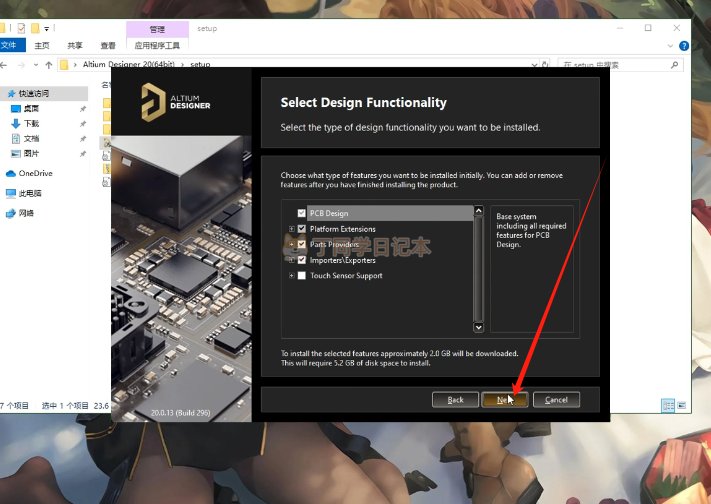The image size is (711, 504).
Task: Click the feature list scroll-down arrow
Action: [x=477, y=327]
